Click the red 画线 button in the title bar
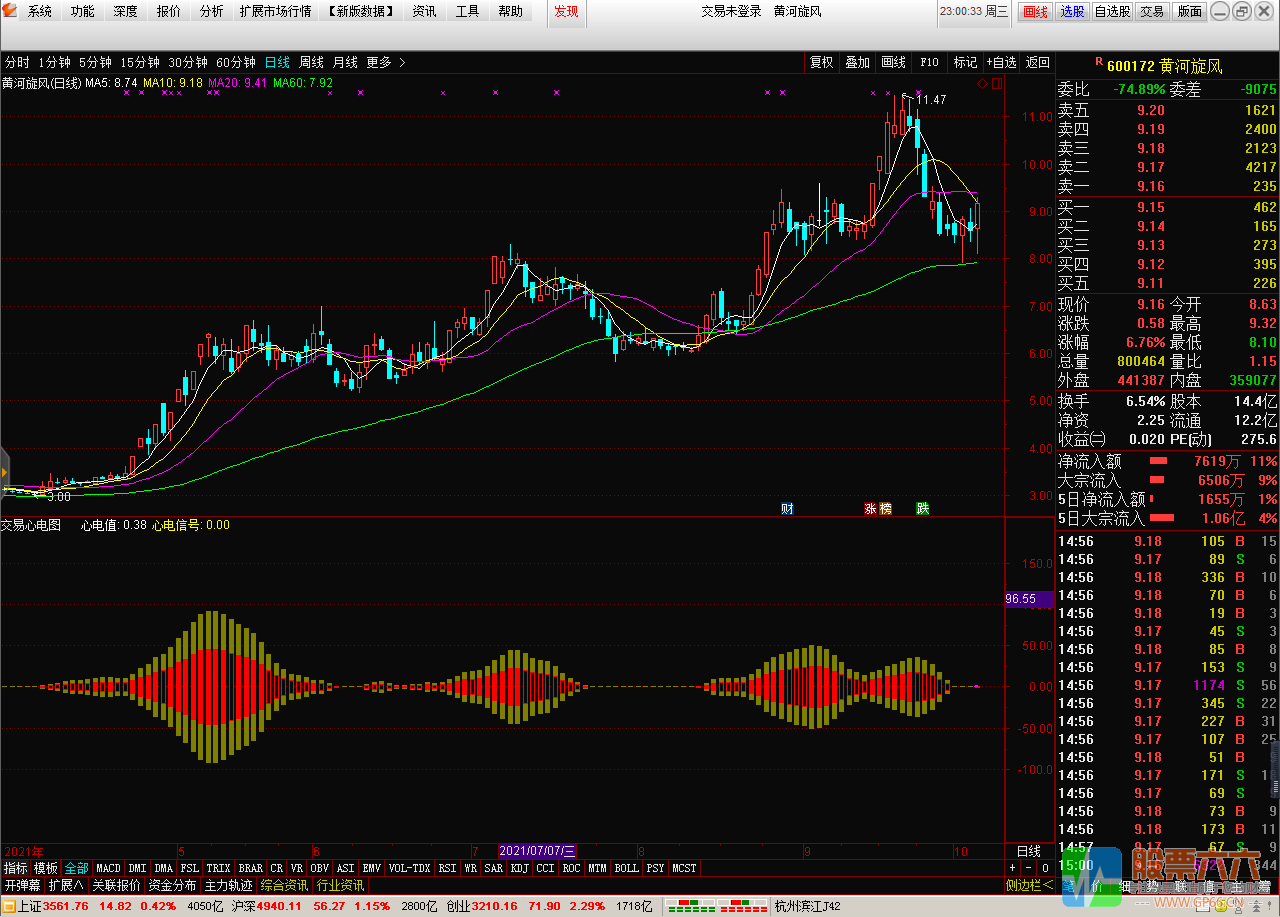Image resolution: width=1280 pixels, height=917 pixels. [x=1035, y=12]
